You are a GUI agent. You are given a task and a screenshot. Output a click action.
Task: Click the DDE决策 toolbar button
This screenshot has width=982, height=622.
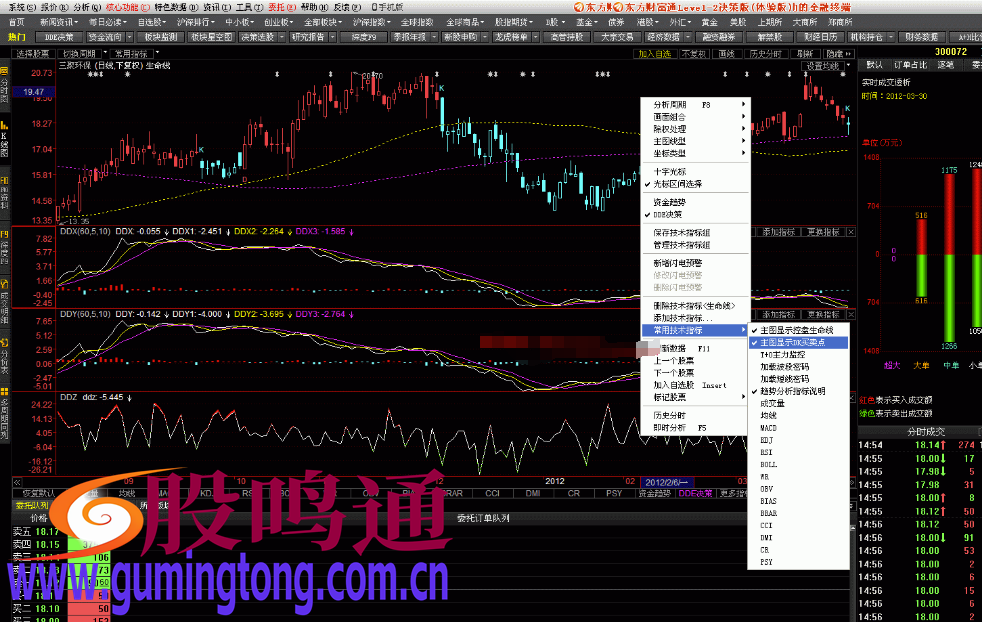(59, 37)
